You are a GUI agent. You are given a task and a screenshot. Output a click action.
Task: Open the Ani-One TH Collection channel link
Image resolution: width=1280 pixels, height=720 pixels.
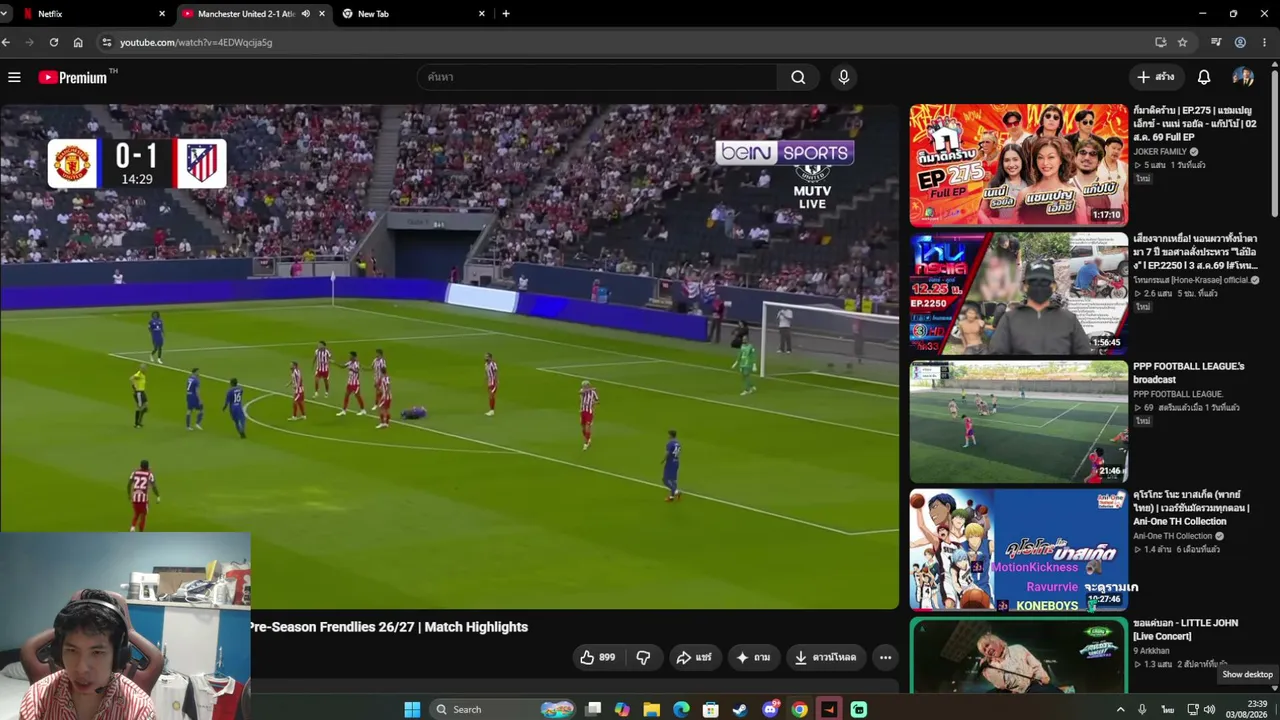(1172, 536)
